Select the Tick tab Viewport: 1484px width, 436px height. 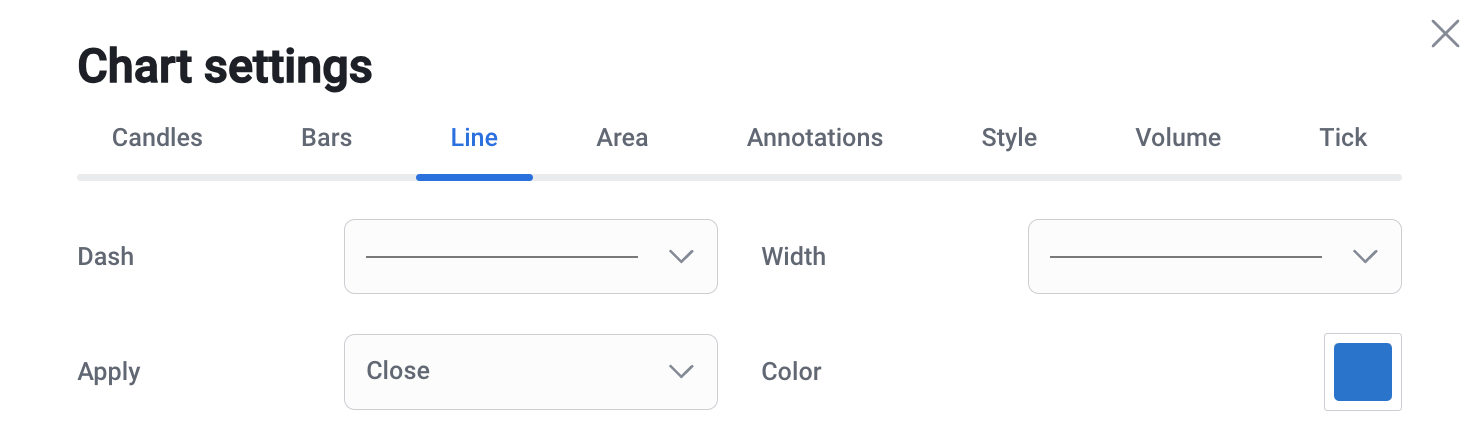(x=1342, y=138)
